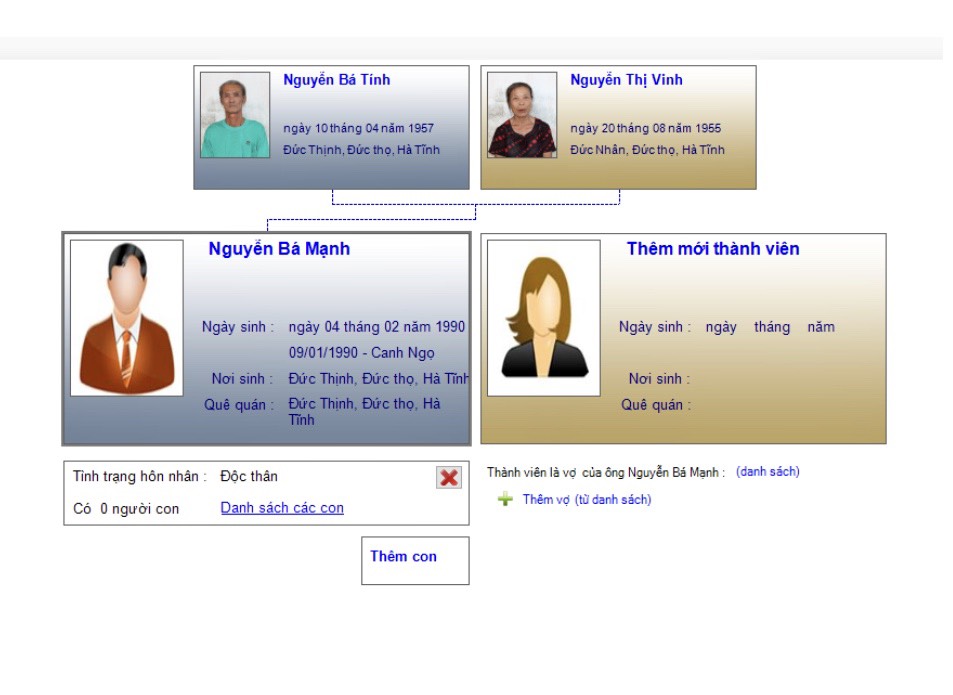This screenshot has width=953, height=695.
Task: Select the Nguyễn Bá Mạnh name heading
Action: pos(279,248)
